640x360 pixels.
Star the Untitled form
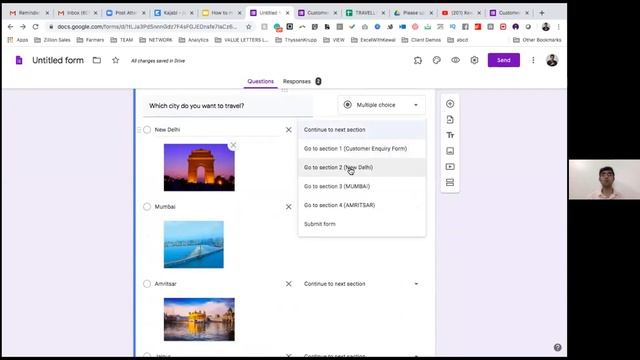point(116,60)
